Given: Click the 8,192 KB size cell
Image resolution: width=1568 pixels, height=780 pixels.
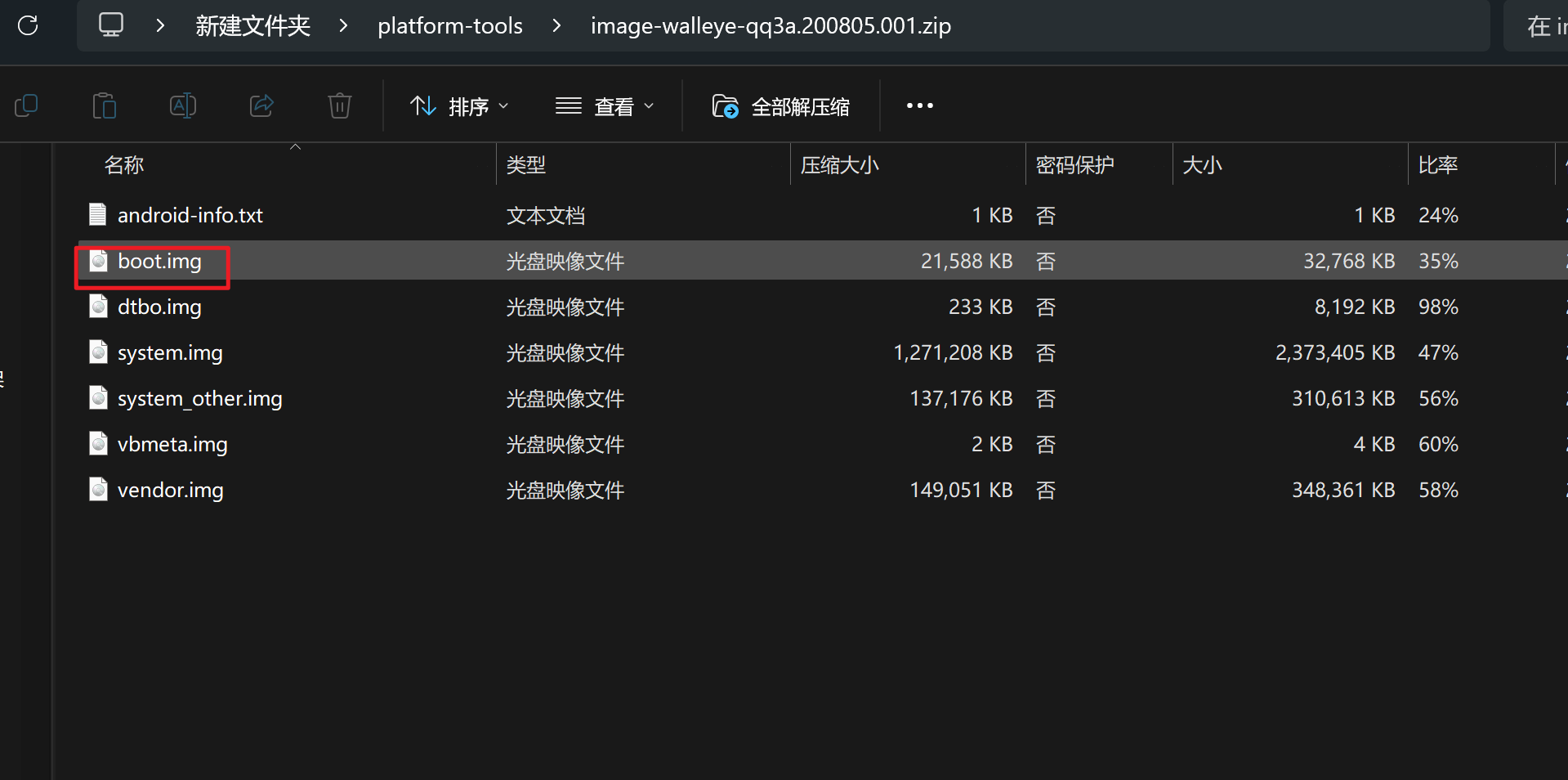Looking at the screenshot, I should tap(1355, 307).
